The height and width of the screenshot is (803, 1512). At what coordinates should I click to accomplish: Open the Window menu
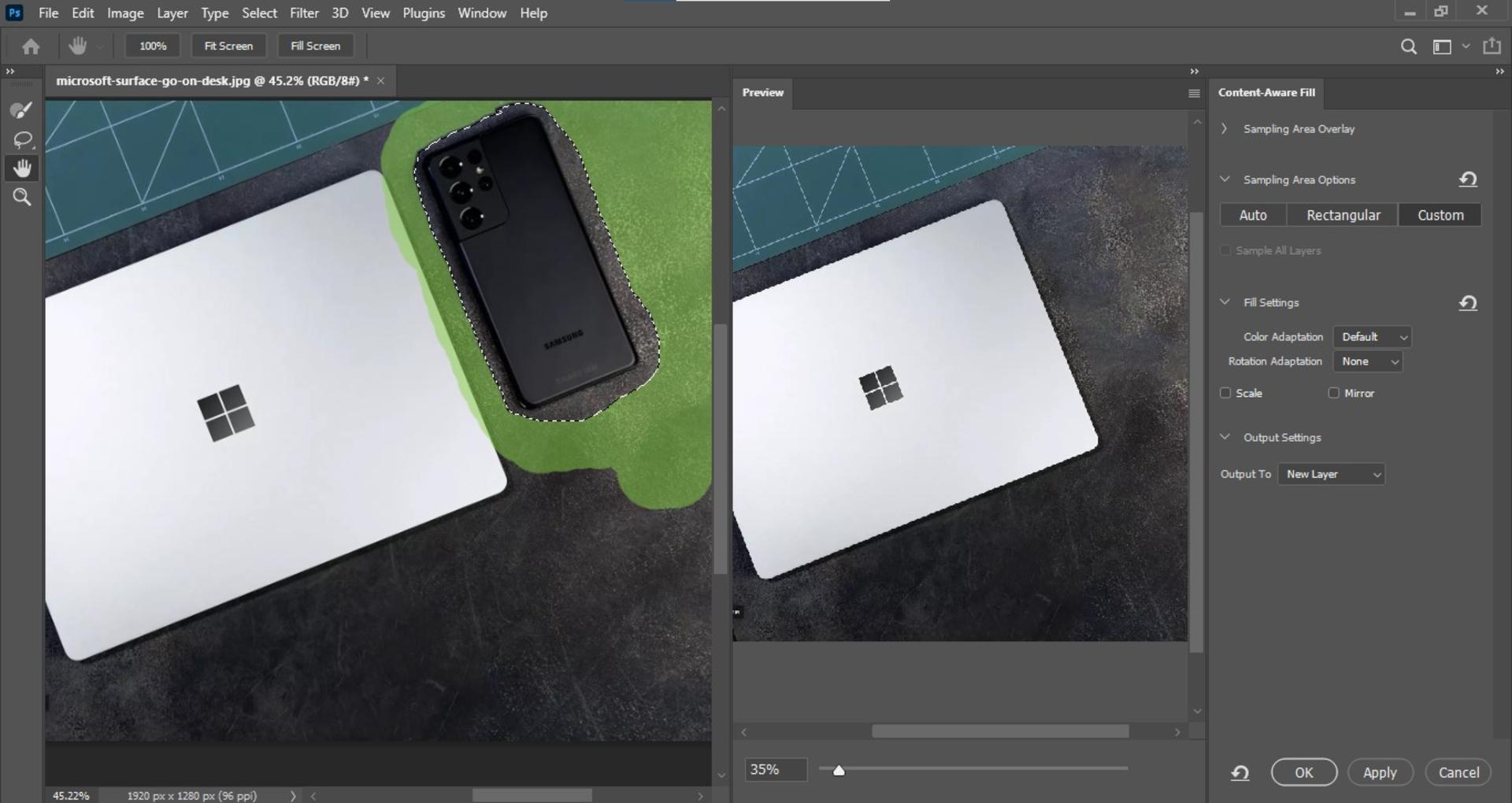[482, 13]
